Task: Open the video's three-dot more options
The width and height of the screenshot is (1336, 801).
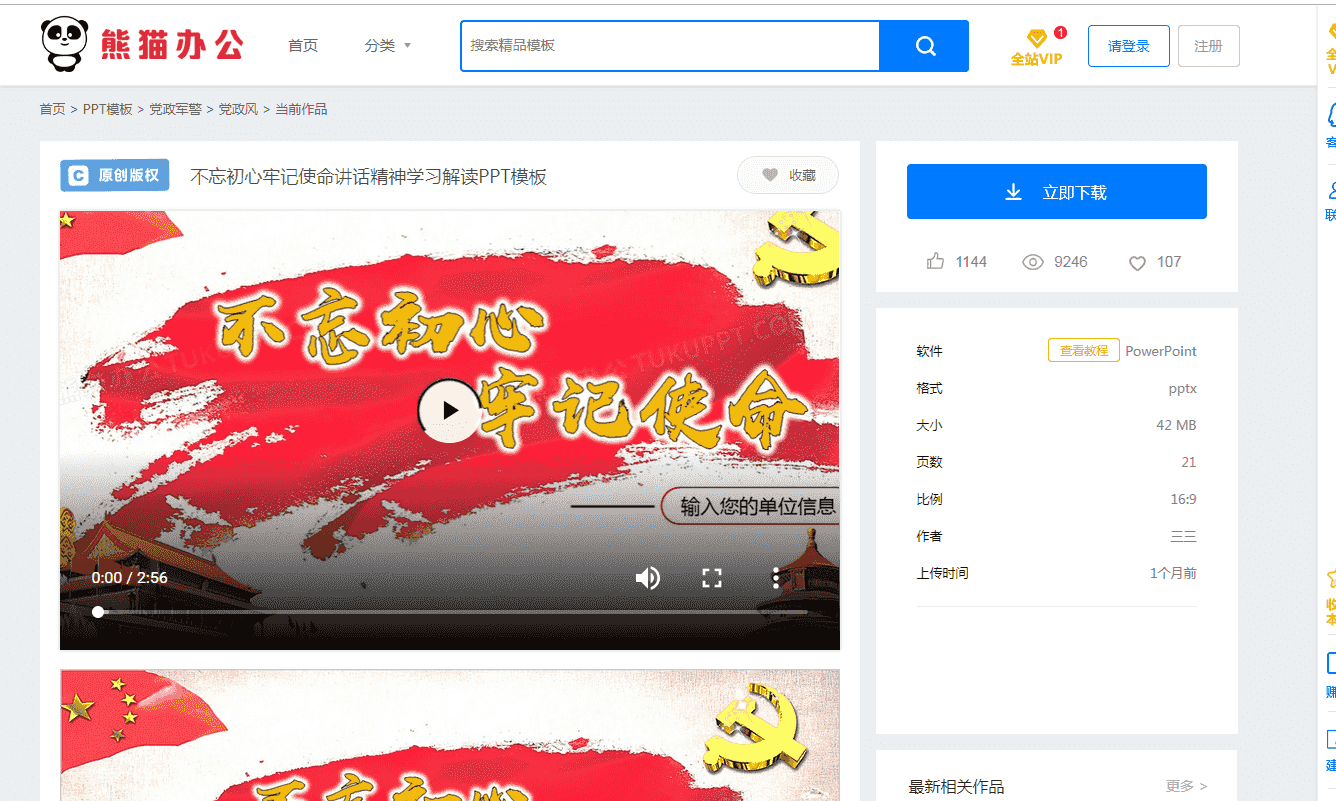Action: tap(776, 577)
